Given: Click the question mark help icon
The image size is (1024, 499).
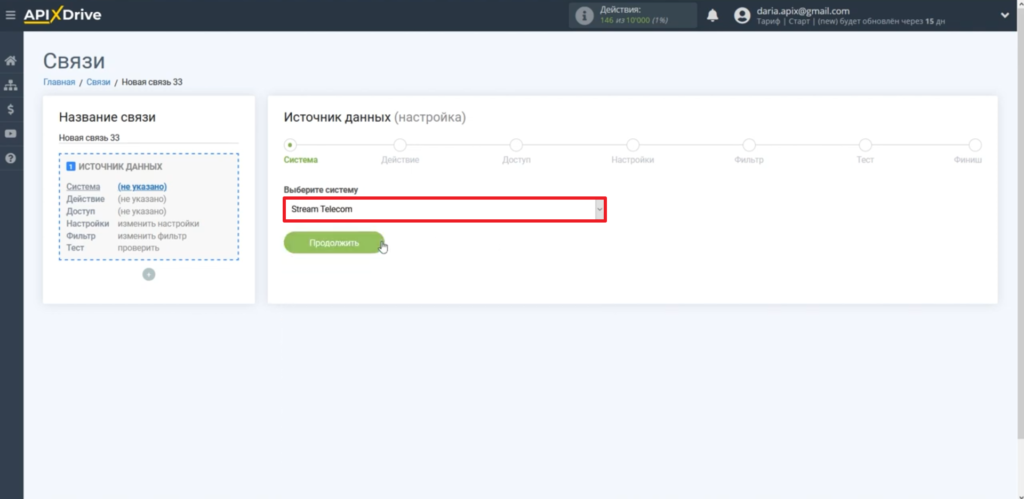Looking at the screenshot, I should click(x=11, y=158).
